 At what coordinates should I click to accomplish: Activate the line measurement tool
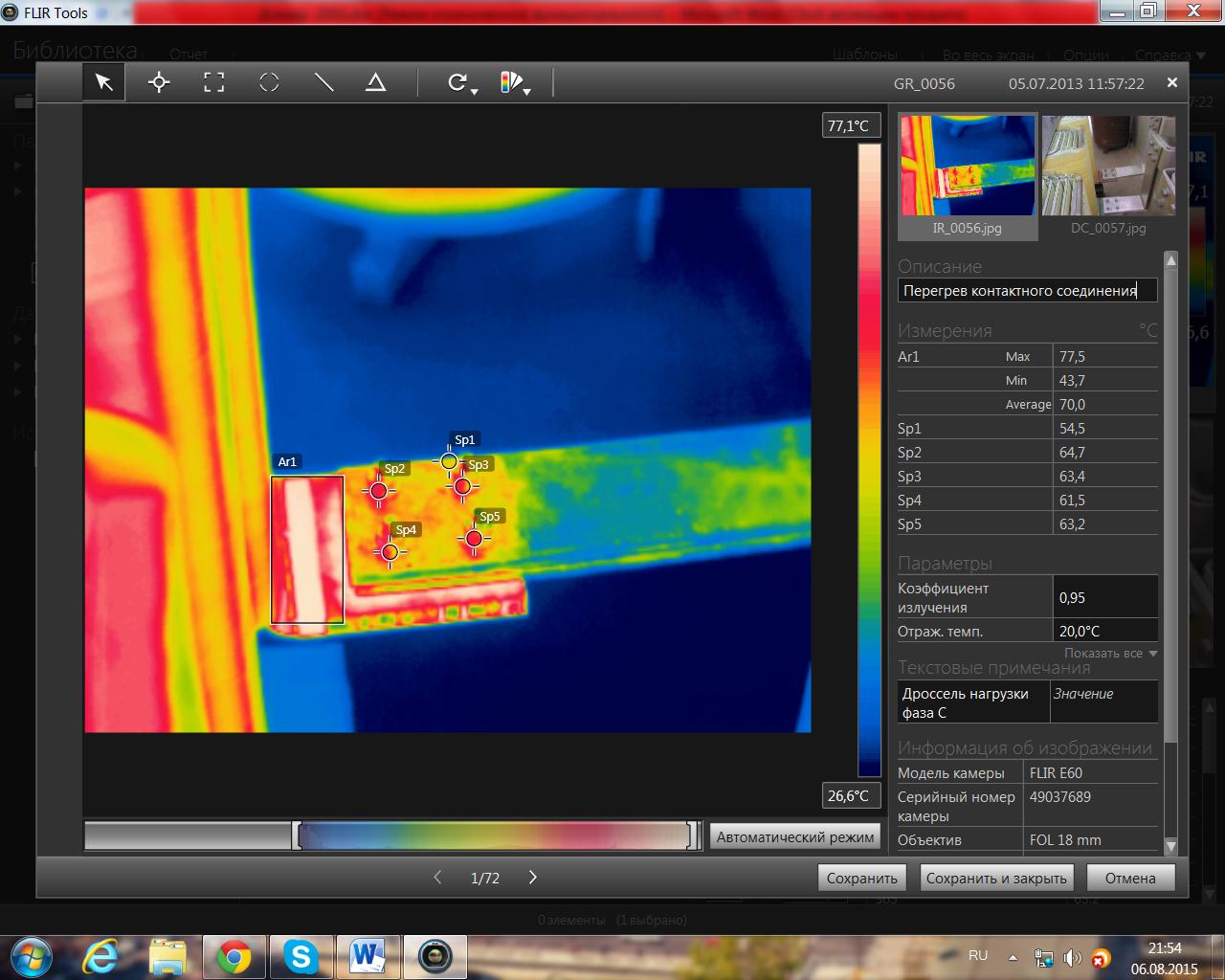point(323,83)
